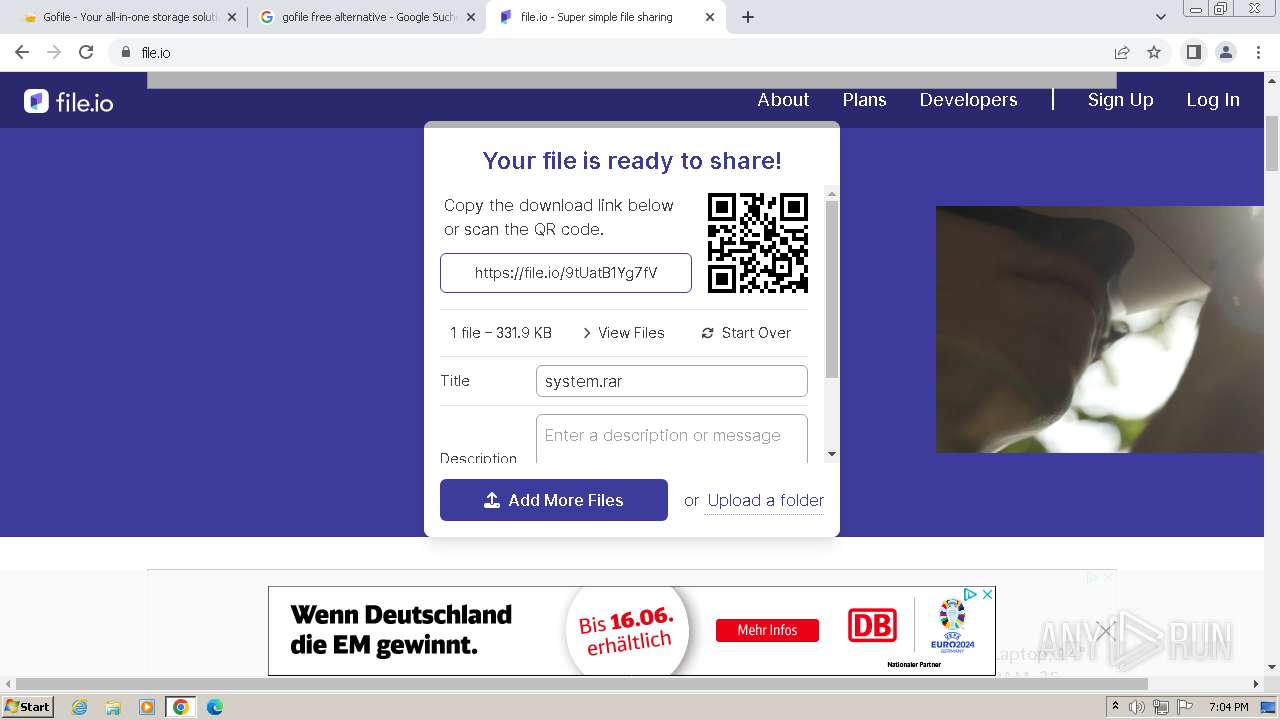Click the QR code image
The height and width of the screenshot is (720, 1280).
pyautogui.click(x=758, y=243)
